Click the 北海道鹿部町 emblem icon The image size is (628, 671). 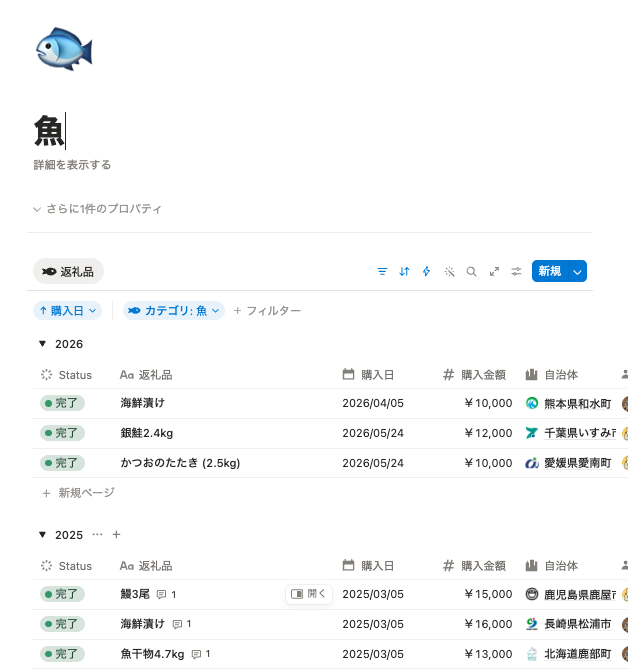click(x=532, y=654)
